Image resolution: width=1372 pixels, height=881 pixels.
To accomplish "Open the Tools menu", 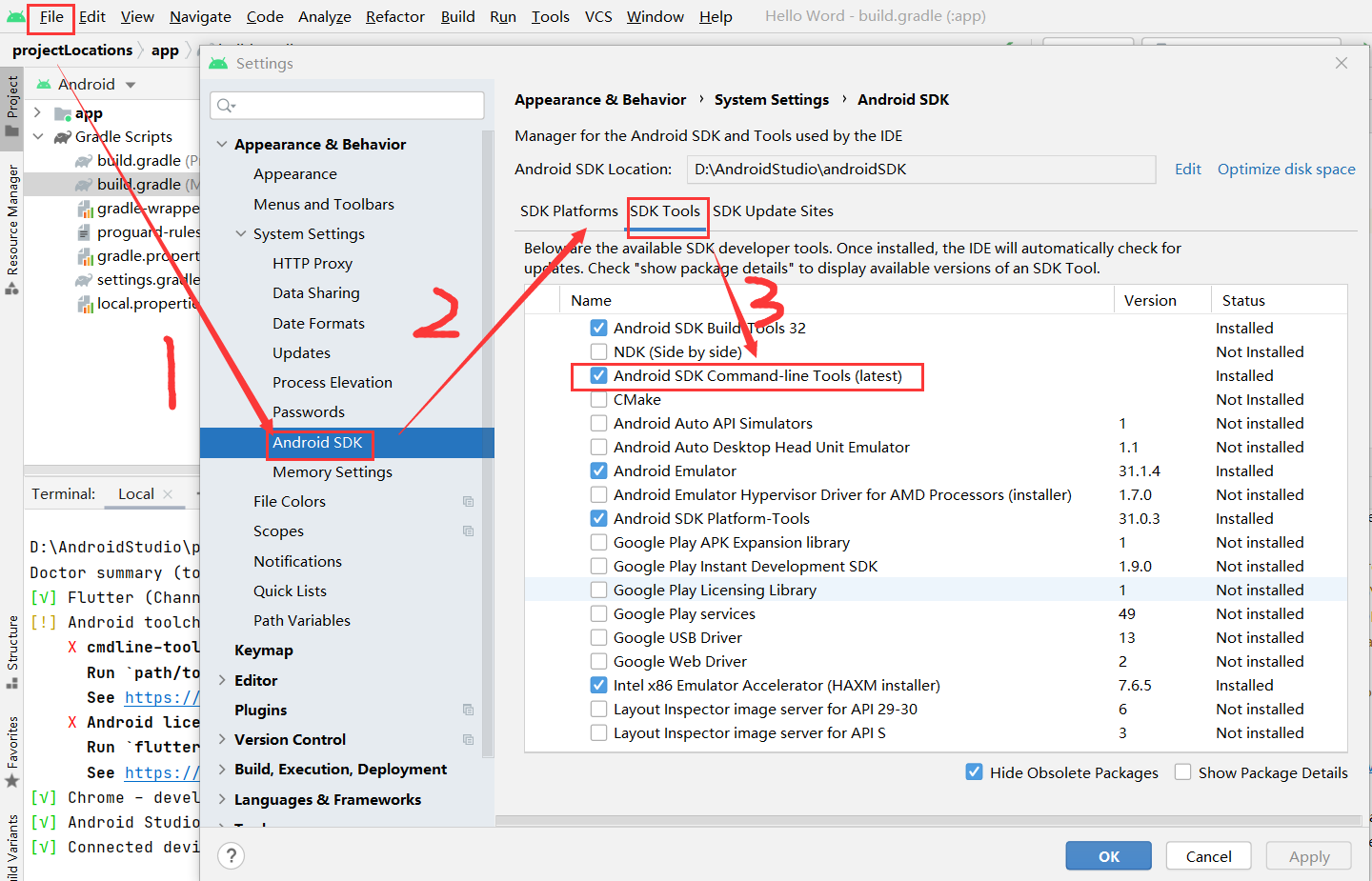I will pos(550,16).
